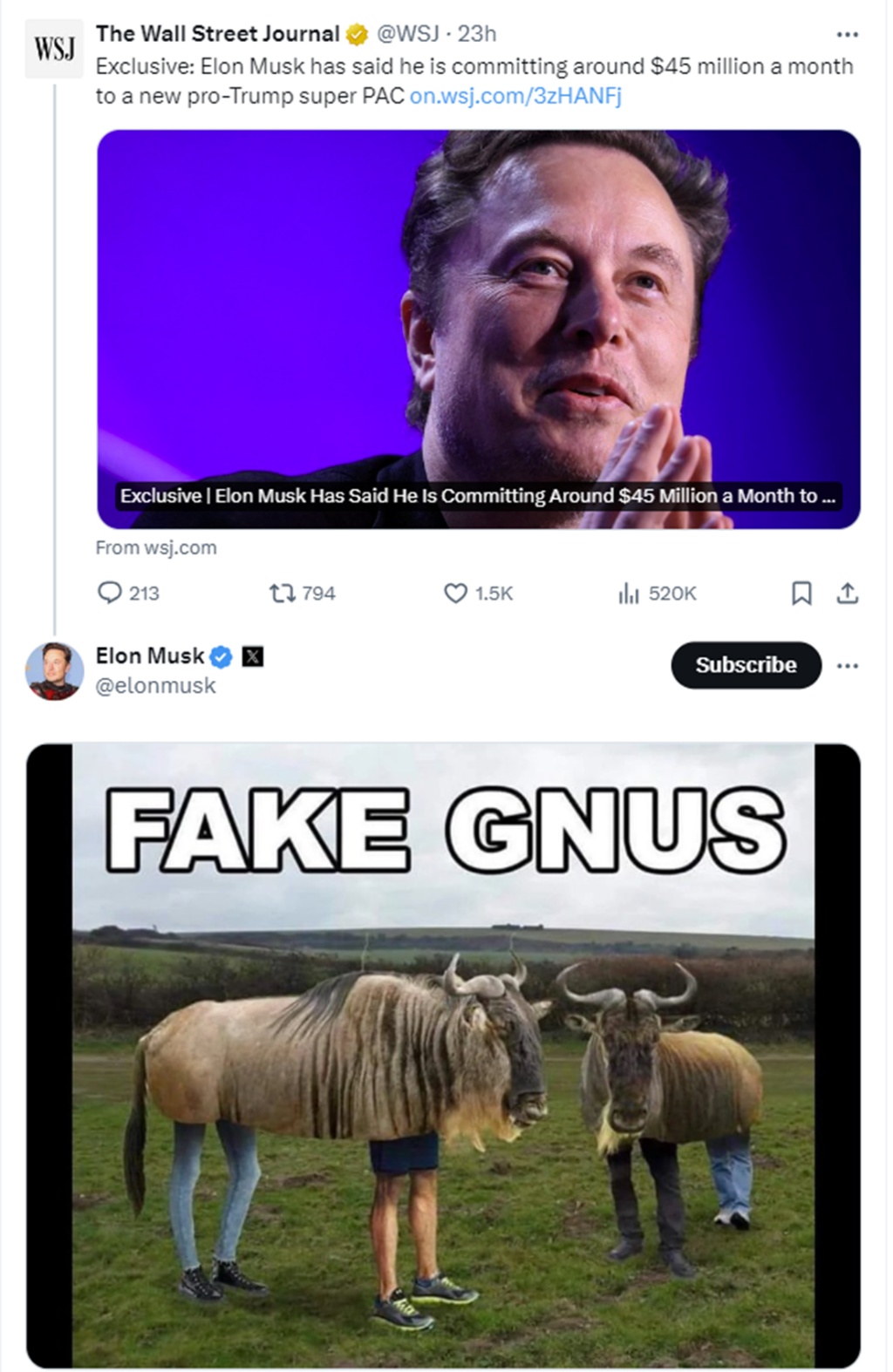Like the WSJ post with heart icon
This screenshot has width=893, height=1372.
click(455, 594)
